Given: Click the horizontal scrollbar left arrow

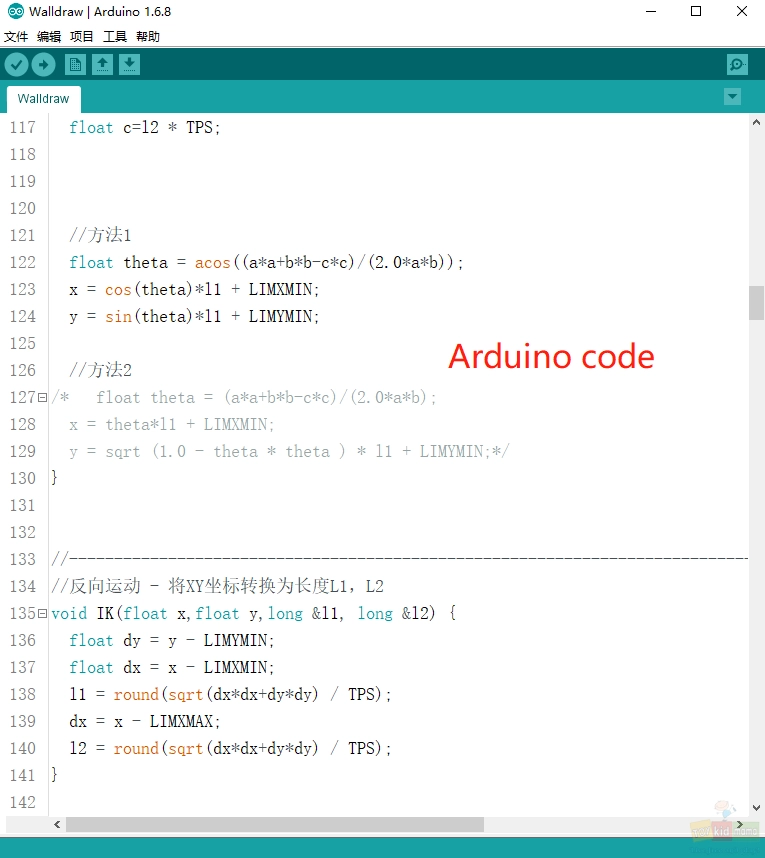Looking at the screenshot, I should [x=57, y=824].
